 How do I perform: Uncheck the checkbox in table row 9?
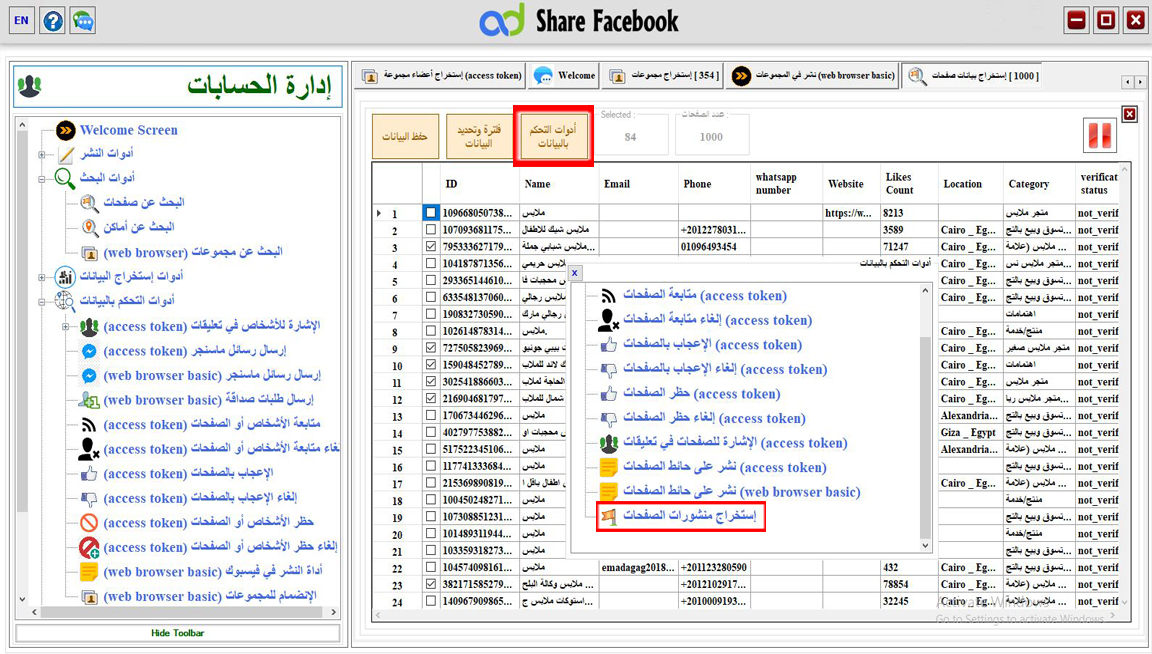pos(431,348)
